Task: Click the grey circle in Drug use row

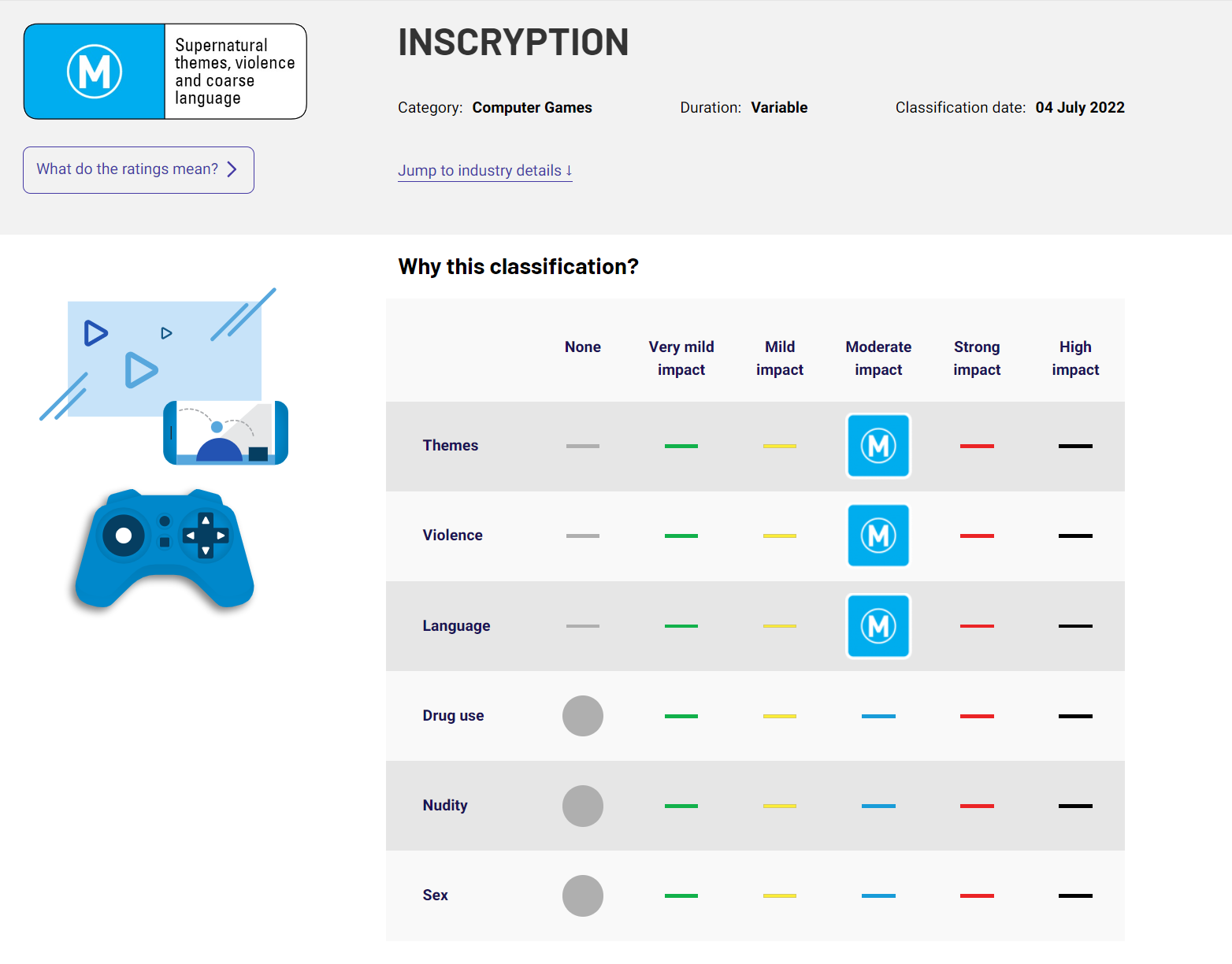Action: [583, 716]
